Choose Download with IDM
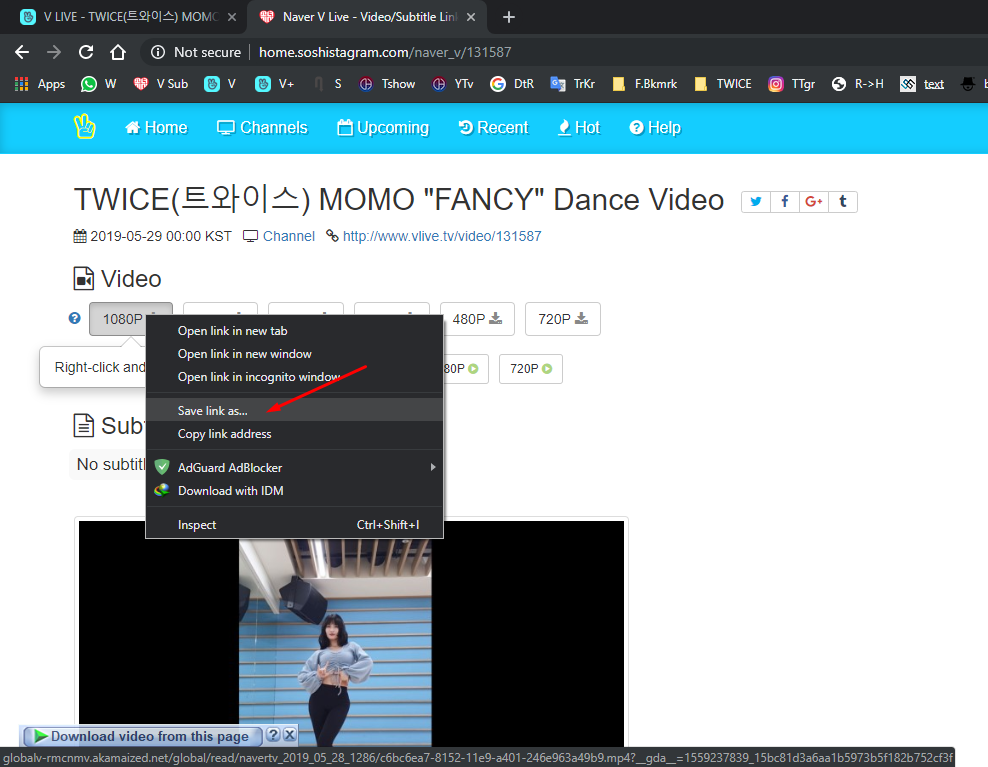Viewport: 988px width, 767px height. 294,490
